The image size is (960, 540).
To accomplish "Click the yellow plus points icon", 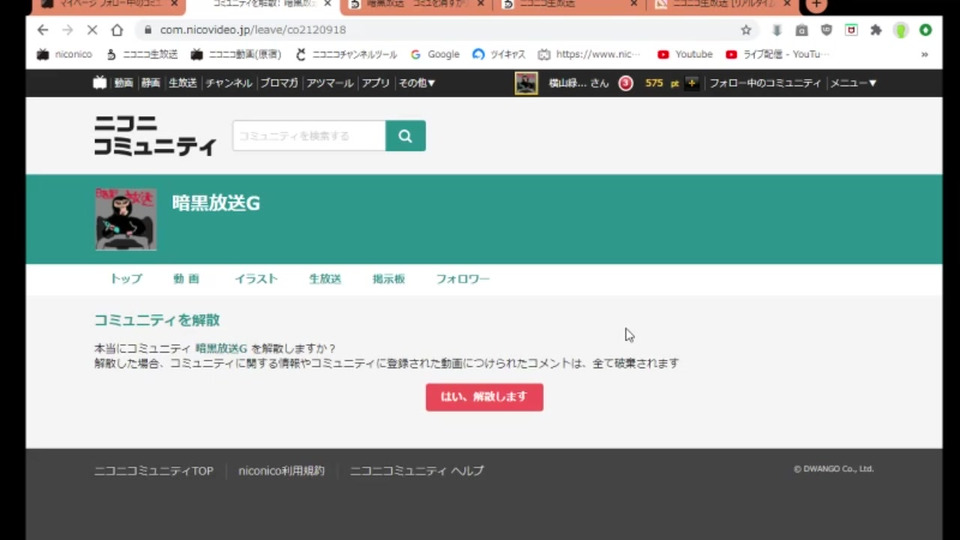I will (x=692, y=83).
